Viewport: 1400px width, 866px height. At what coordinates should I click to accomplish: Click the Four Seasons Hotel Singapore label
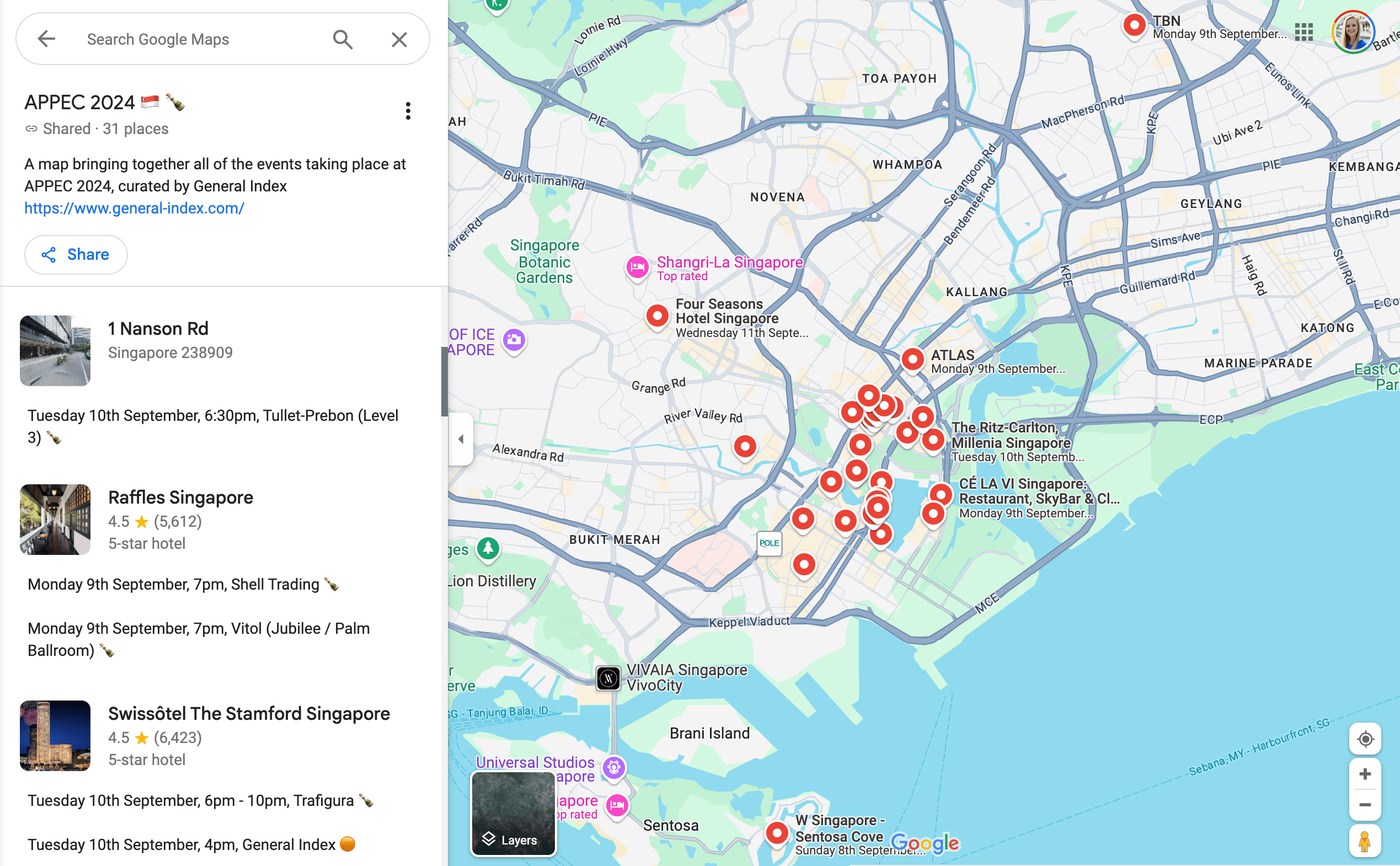pos(726,311)
